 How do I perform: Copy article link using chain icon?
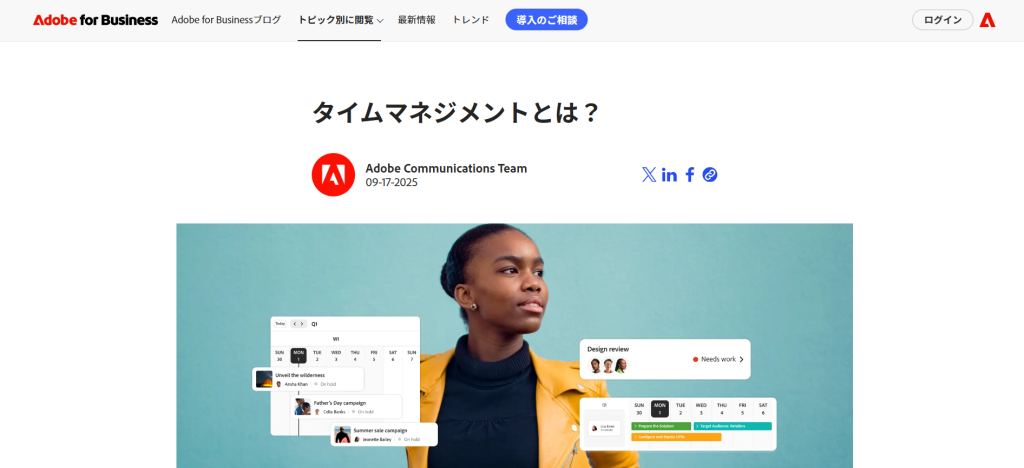(x=710, y=174)
